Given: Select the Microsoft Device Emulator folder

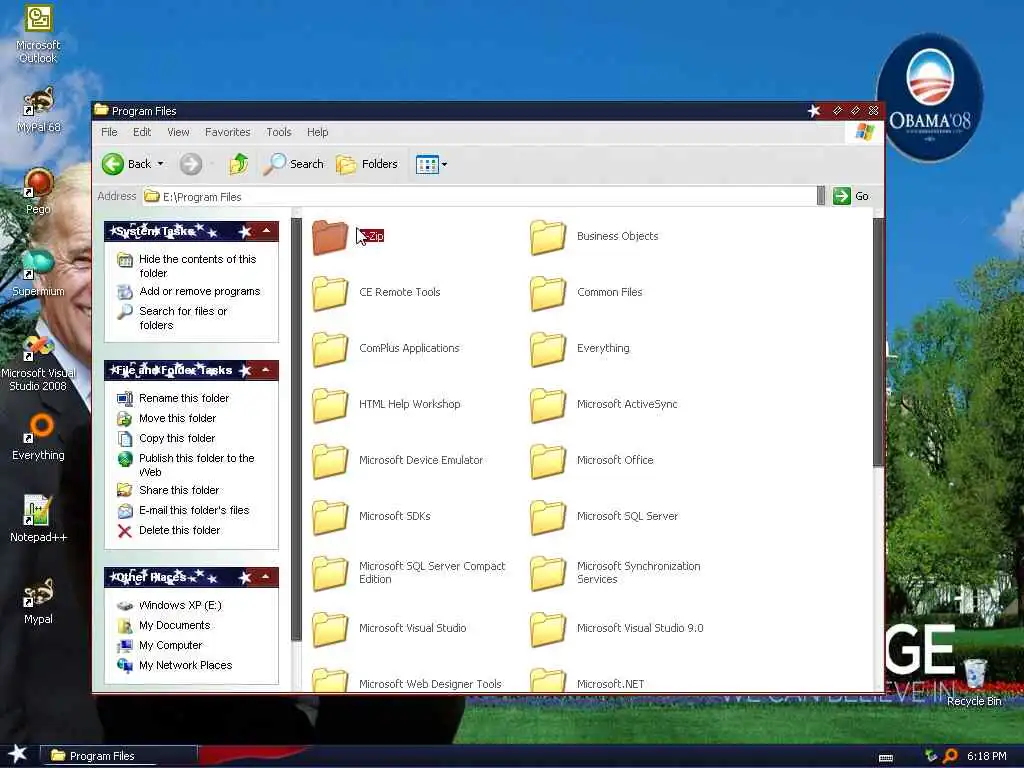Looking at the screenshot, I should coord(398,460).
